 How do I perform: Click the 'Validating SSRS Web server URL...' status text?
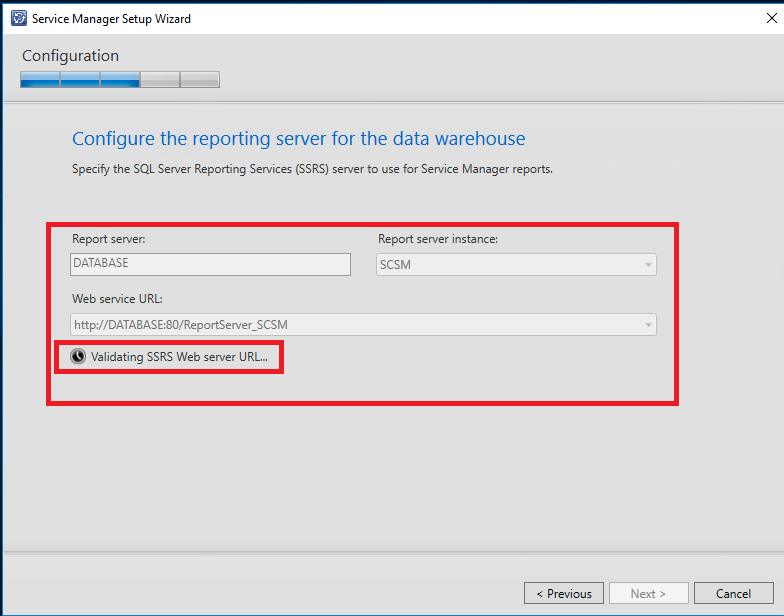point(179,357)
